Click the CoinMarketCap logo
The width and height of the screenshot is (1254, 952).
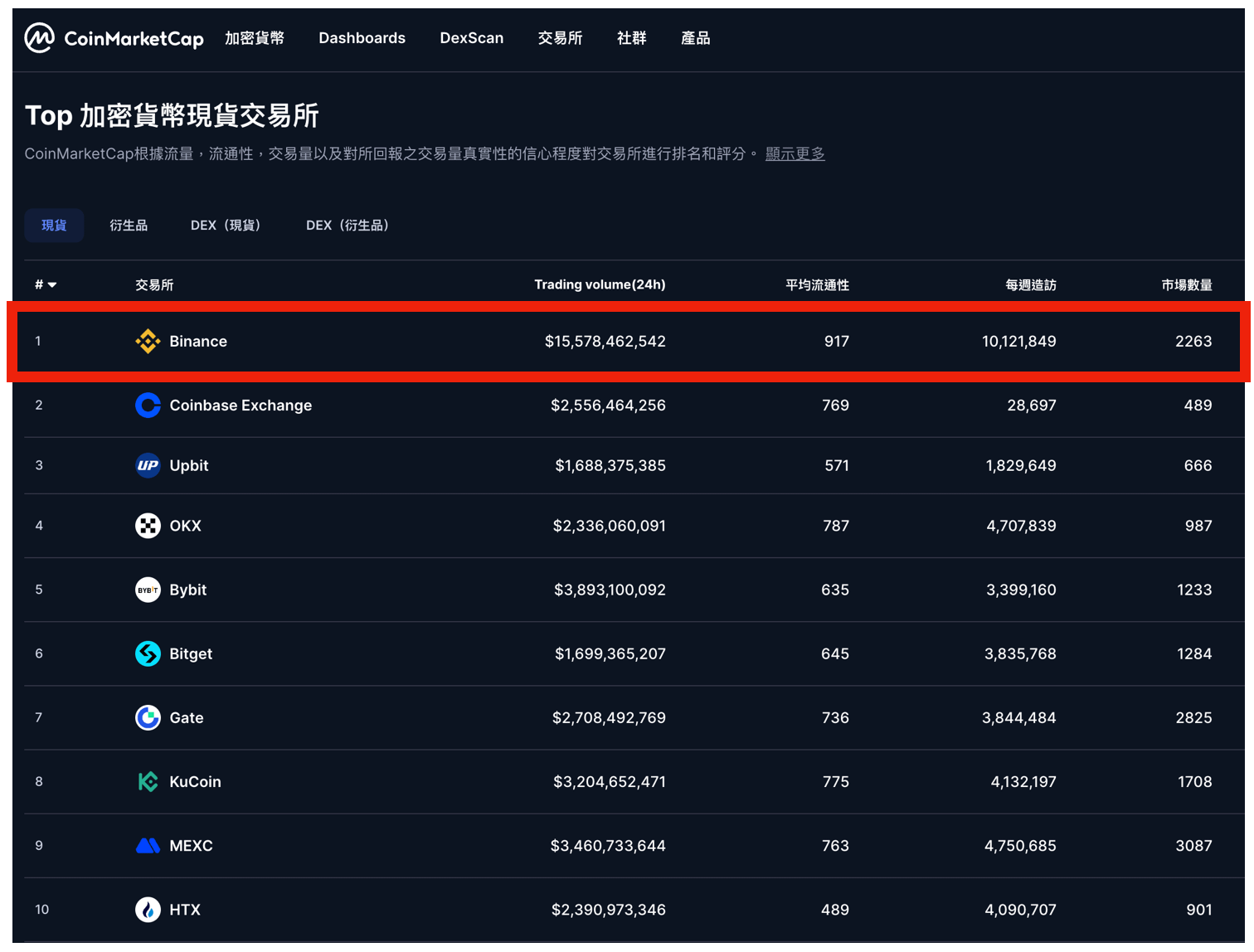(114, 38)
